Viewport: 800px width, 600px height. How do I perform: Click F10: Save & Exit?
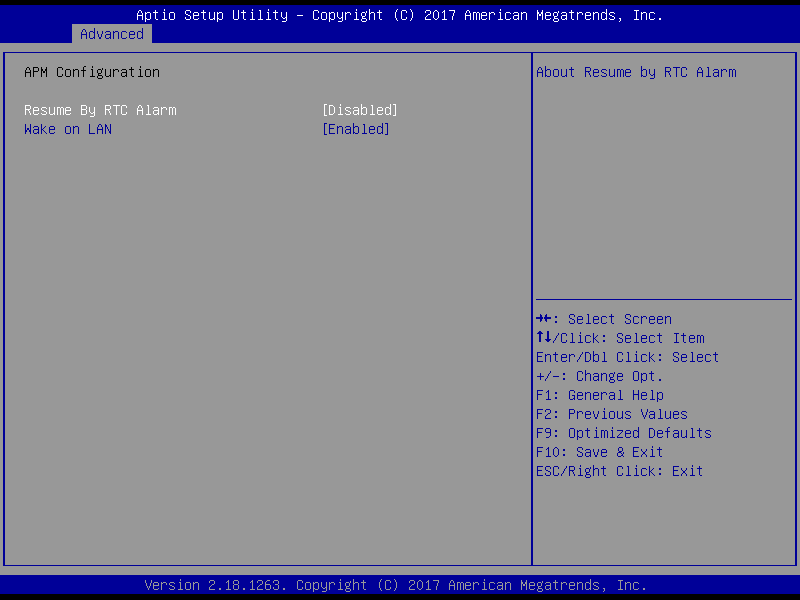[599, 452]
